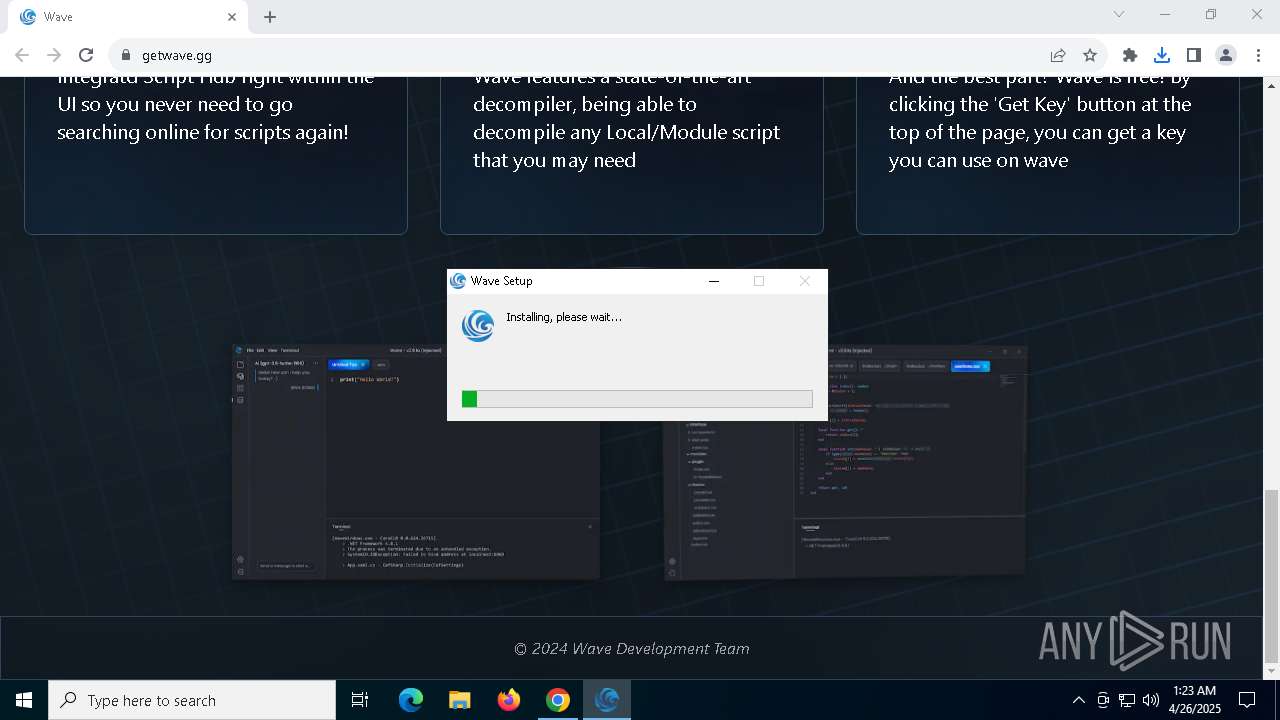Switch to Wave Setup on taskbar
This screenshot has width=1280, height=720.
point(607,700)
